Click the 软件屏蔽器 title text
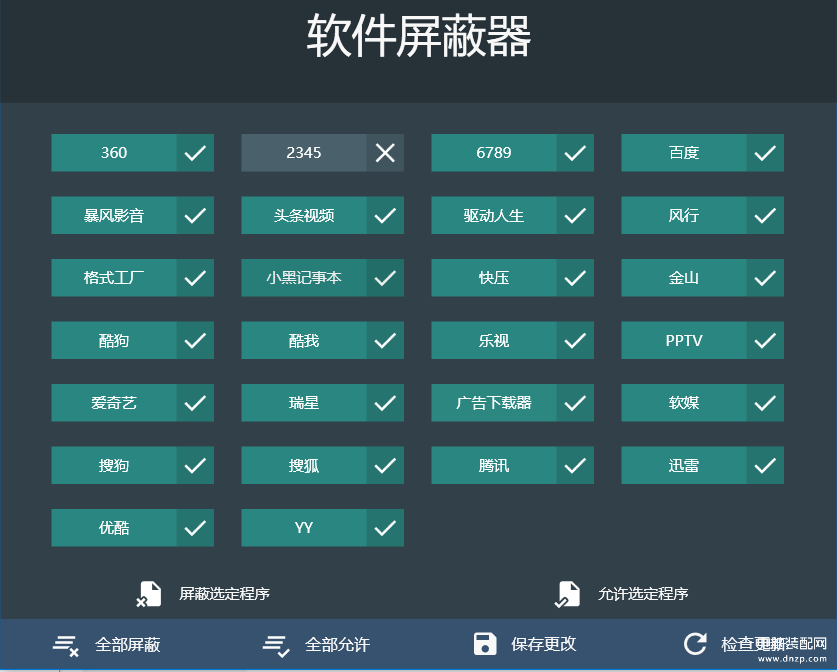The height and width of the screenshot is (672, 837). point(419,36)
